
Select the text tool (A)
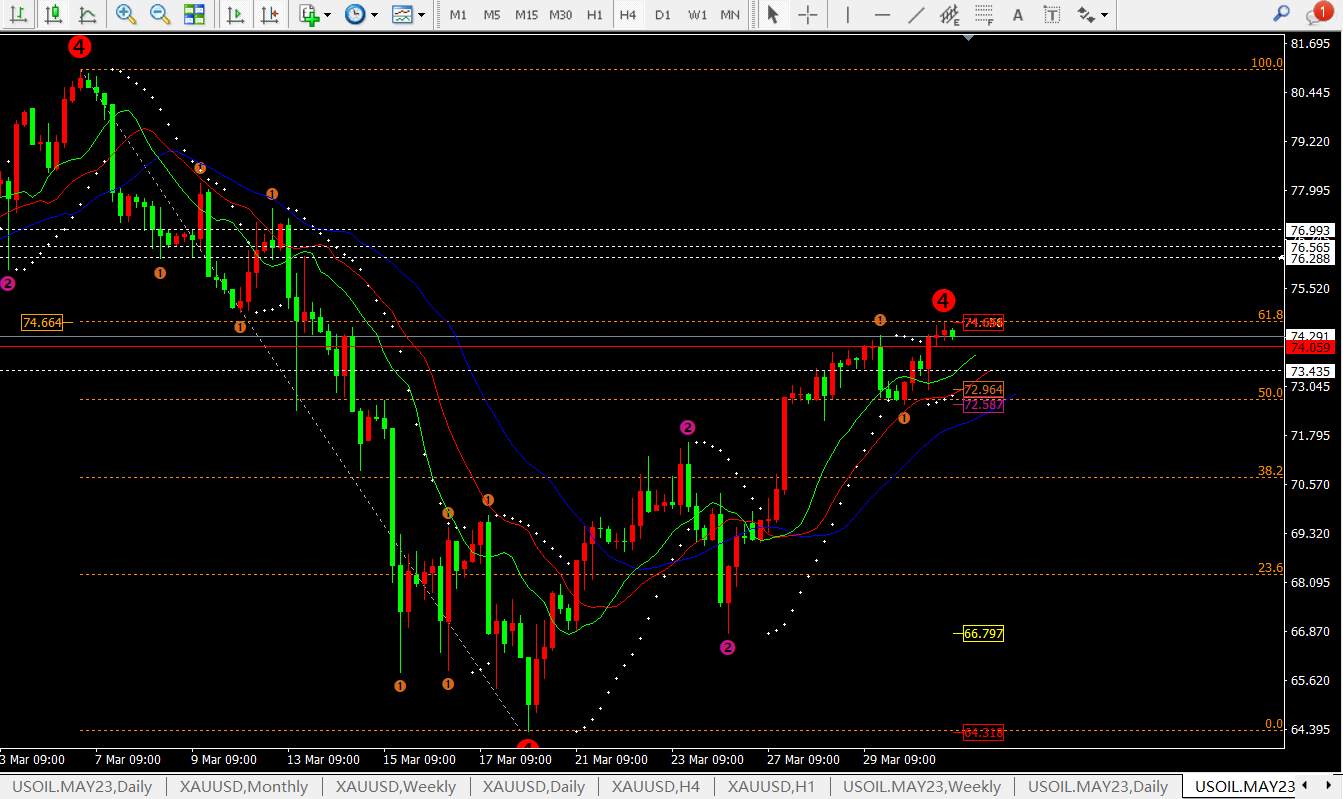coord(1018,15)
